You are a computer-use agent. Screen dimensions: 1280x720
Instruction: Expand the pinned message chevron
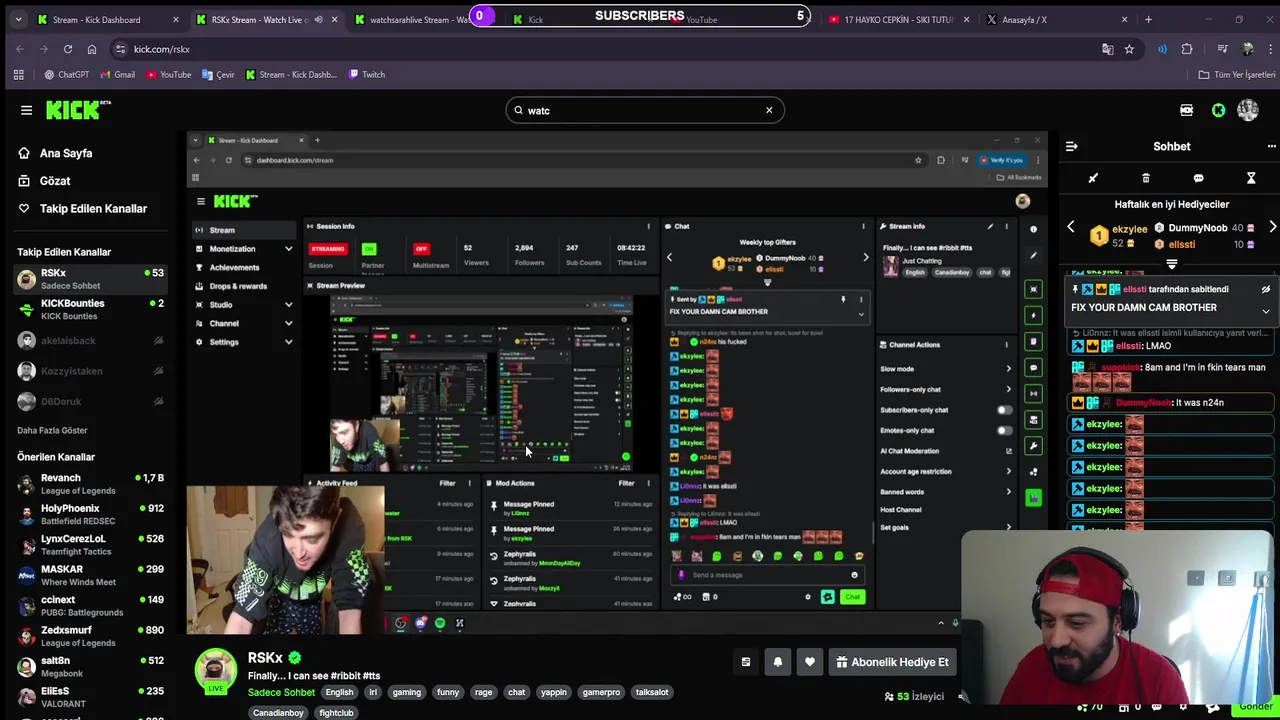click(x=1265, y=311)
